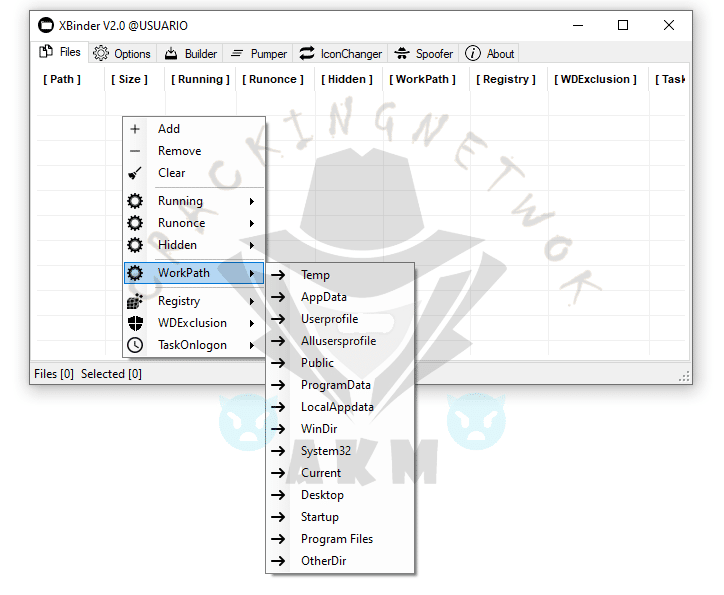Expand the Registry submenu arrow
The width and height of the screenshot is (724, 595).
click(252, 301)
